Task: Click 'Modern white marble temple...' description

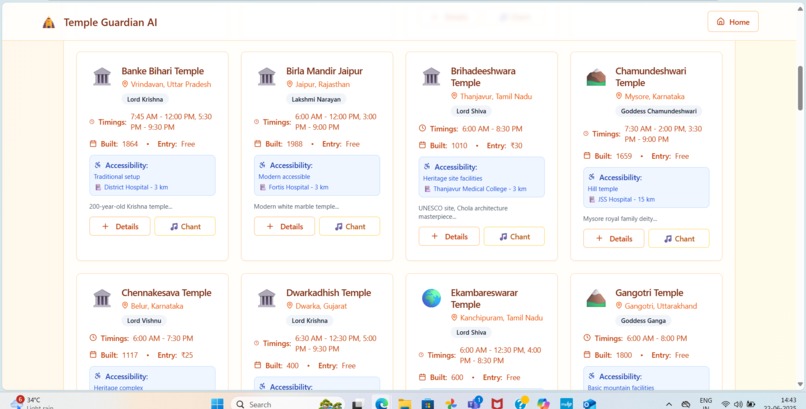Action: (x=296, y=207)
